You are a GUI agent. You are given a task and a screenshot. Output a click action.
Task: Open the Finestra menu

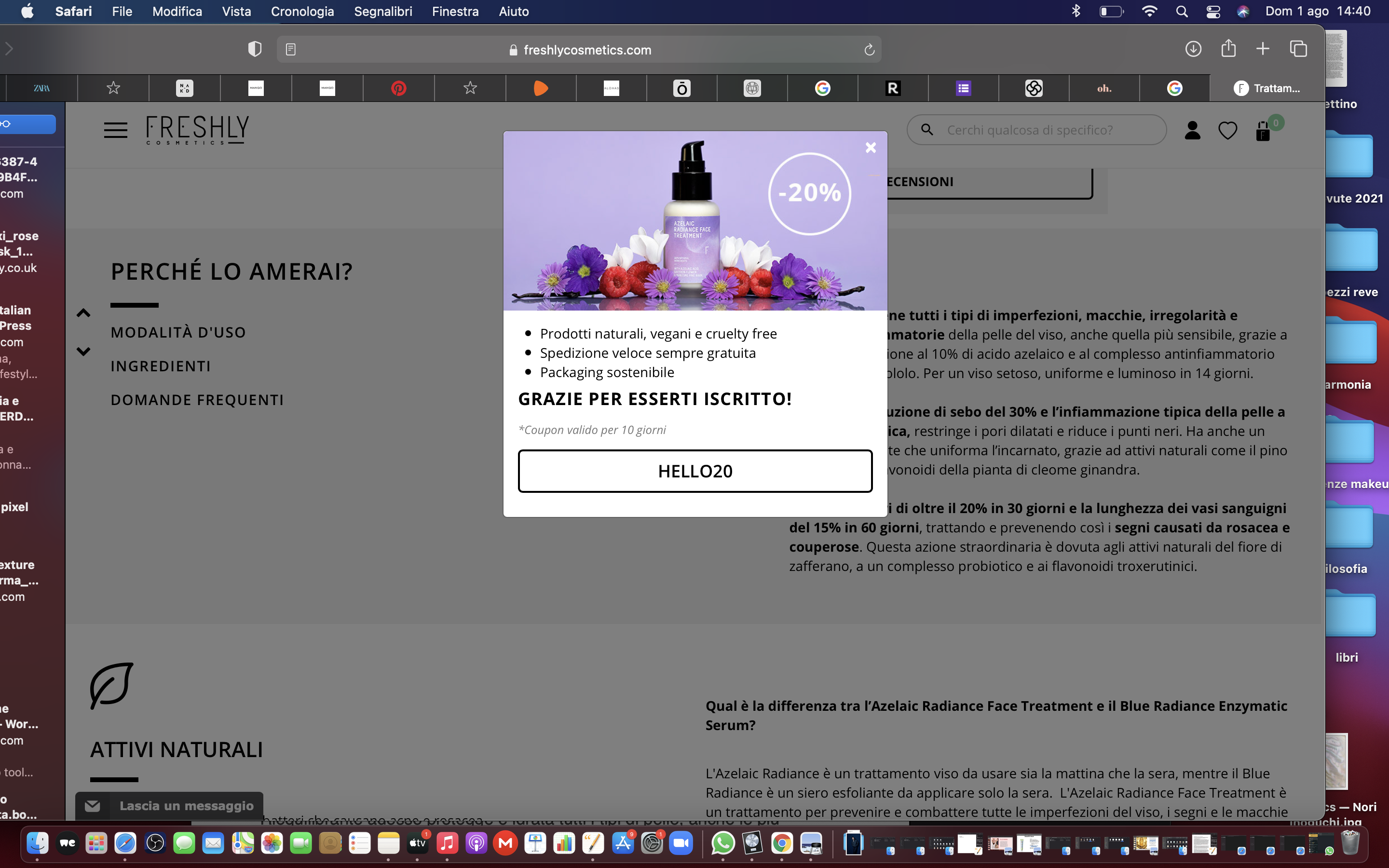455,12
